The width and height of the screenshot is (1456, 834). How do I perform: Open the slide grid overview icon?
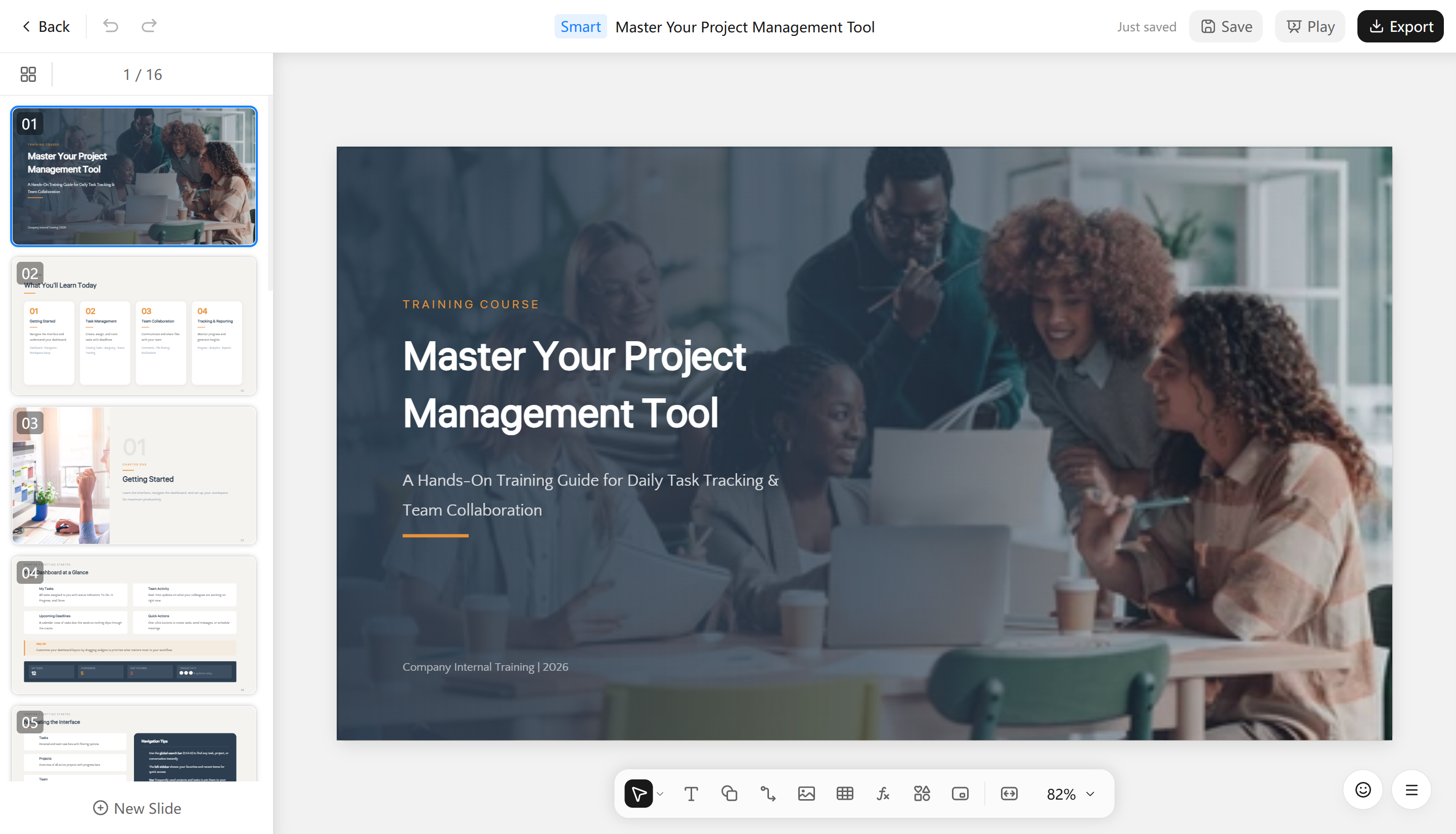click(x=28, y=74)
